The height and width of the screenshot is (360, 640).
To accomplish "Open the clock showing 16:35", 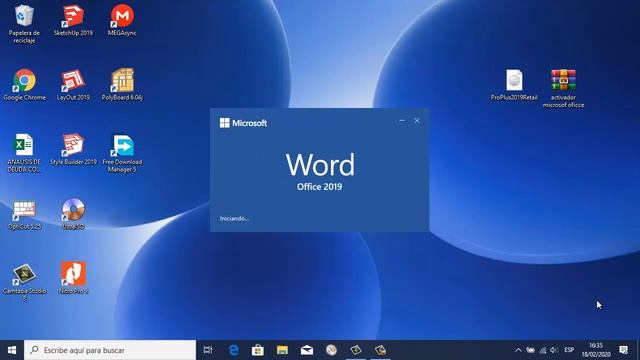I will 596,350.
